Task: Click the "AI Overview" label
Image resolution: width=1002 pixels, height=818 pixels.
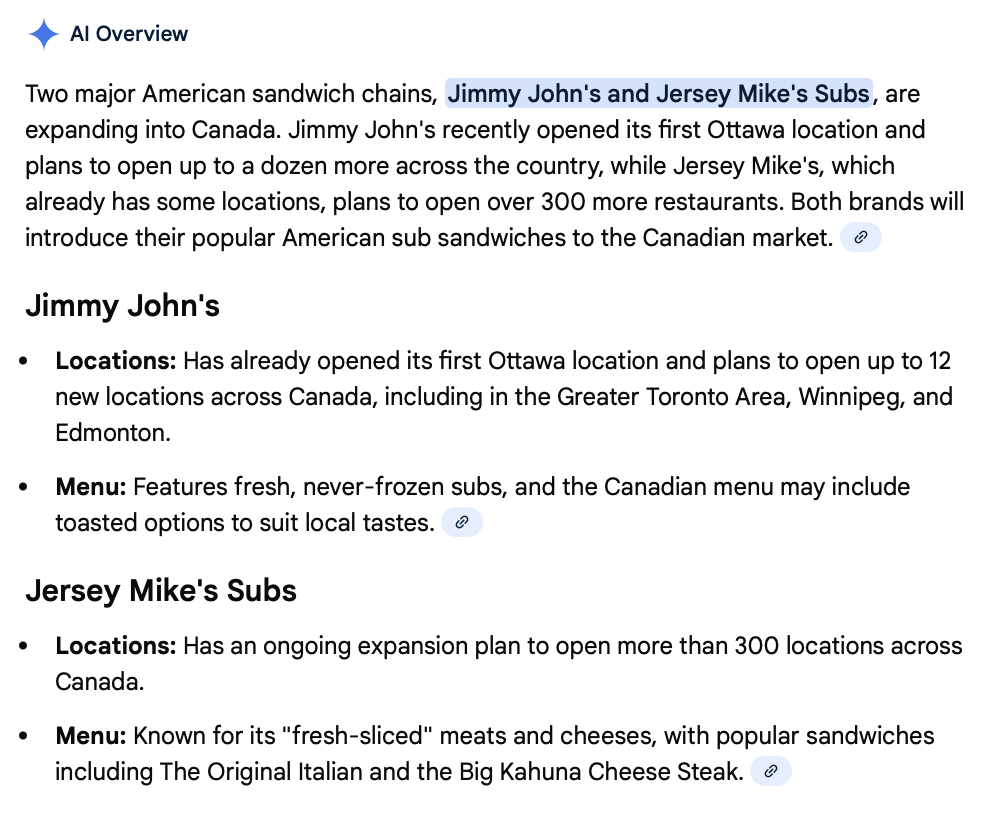Action: [x=129, y=34]
